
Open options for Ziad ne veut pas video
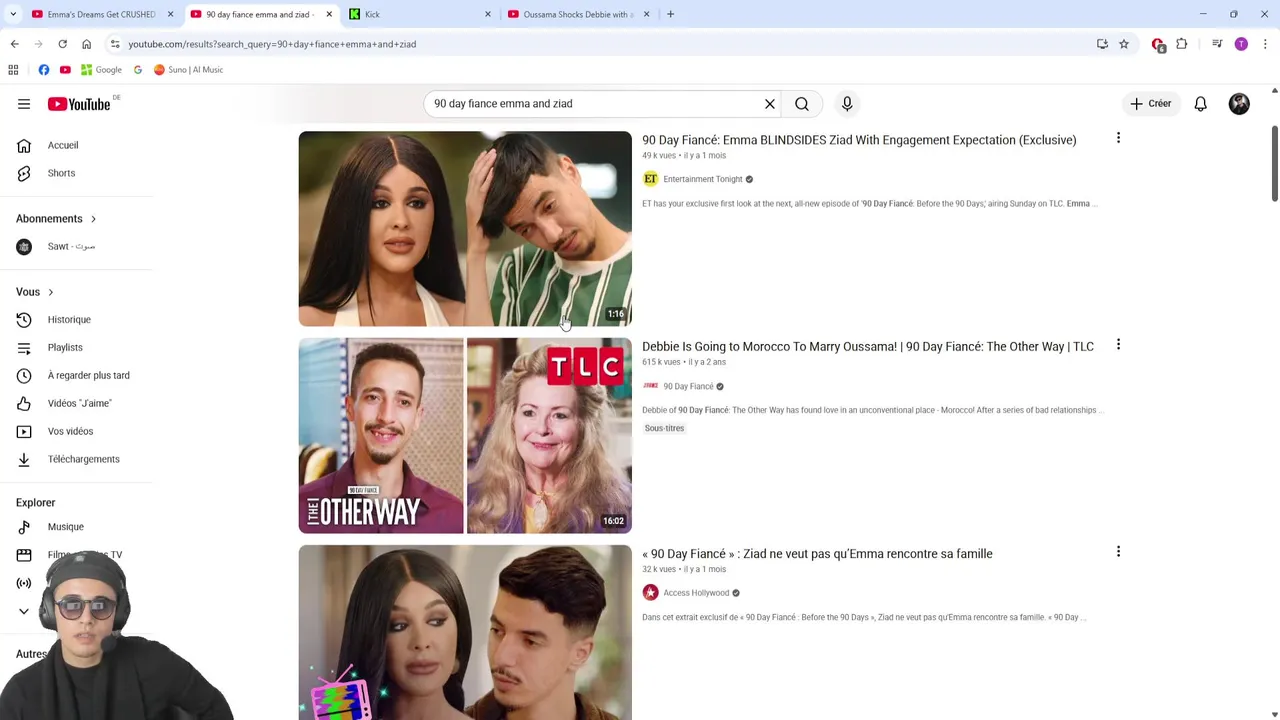coord(1118,552)
